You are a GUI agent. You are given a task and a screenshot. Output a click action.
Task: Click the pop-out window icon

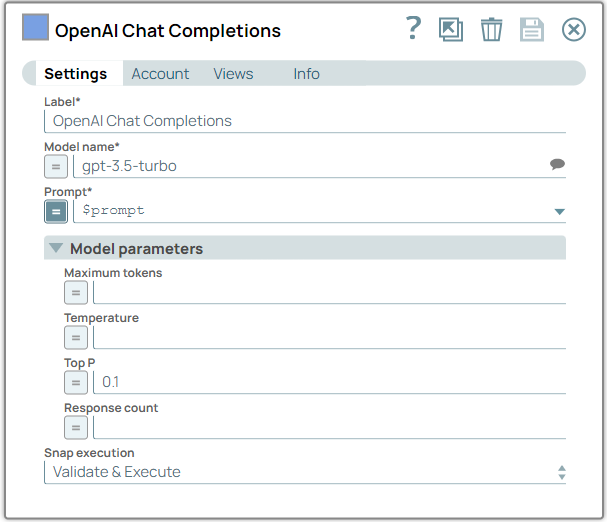(x=451, y=29)
